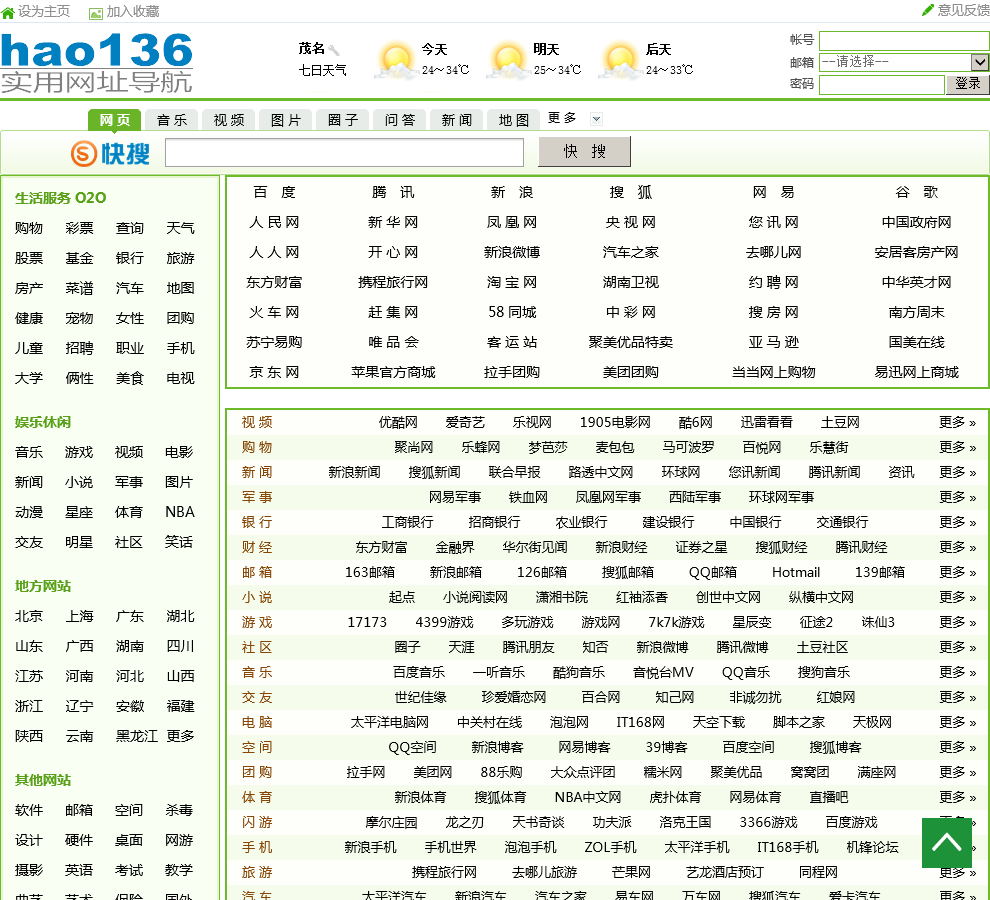The width and height of the screenshot is (990, 900).
Task: Click 世纪佳缘 in dating row
Action: (x=420, y=697)
